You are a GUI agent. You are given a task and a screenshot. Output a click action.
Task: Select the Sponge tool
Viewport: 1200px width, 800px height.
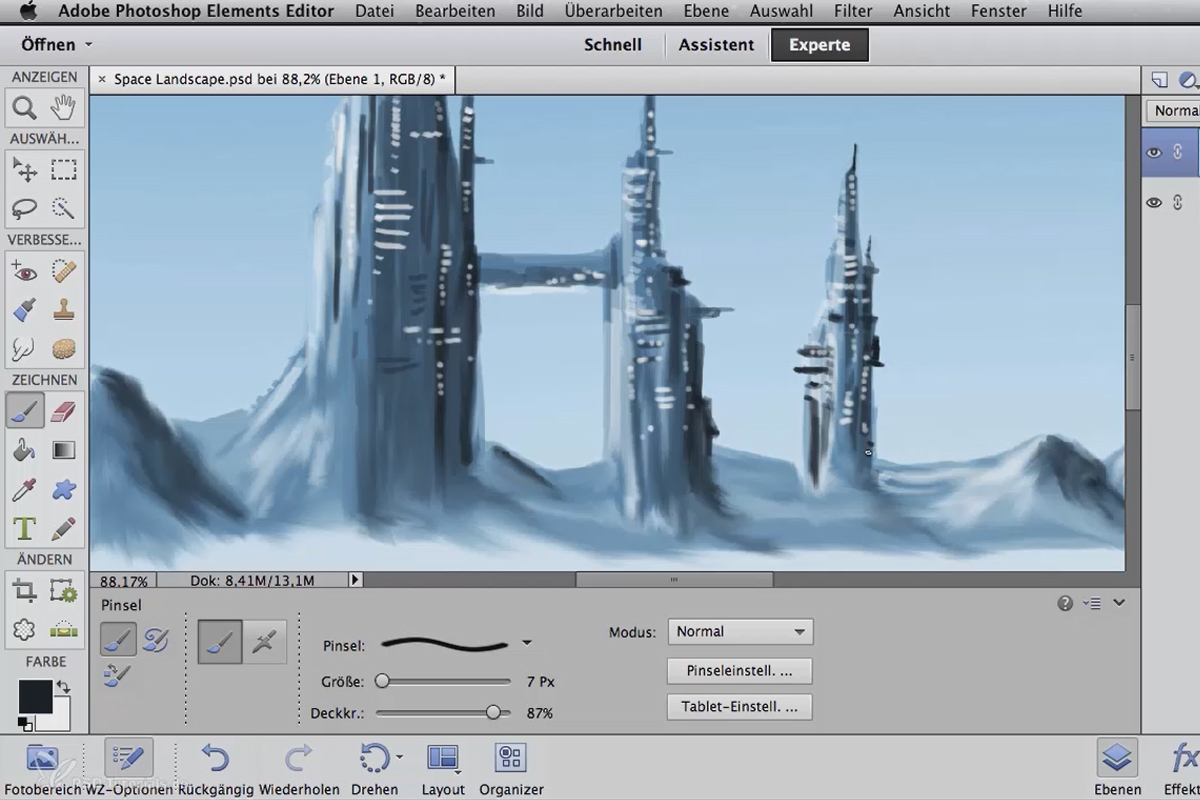click(x=63, y=349)
